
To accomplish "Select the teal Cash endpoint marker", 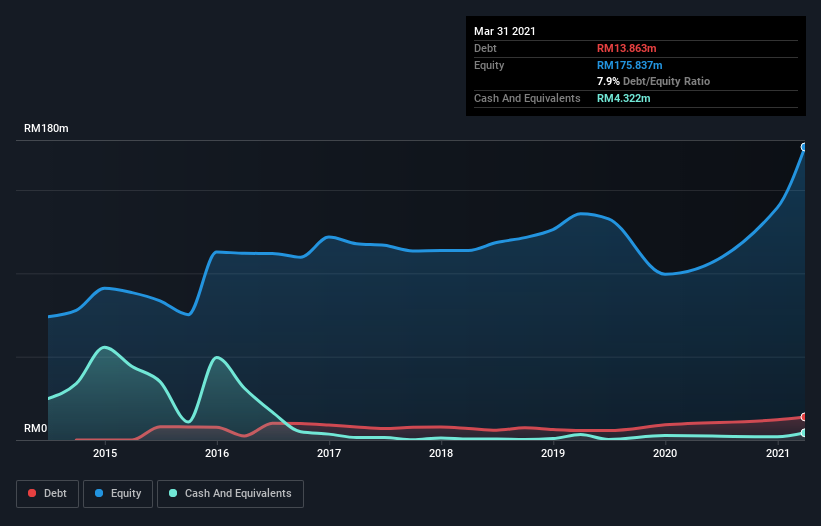I will pyautogui.click(x=804, y=433).
